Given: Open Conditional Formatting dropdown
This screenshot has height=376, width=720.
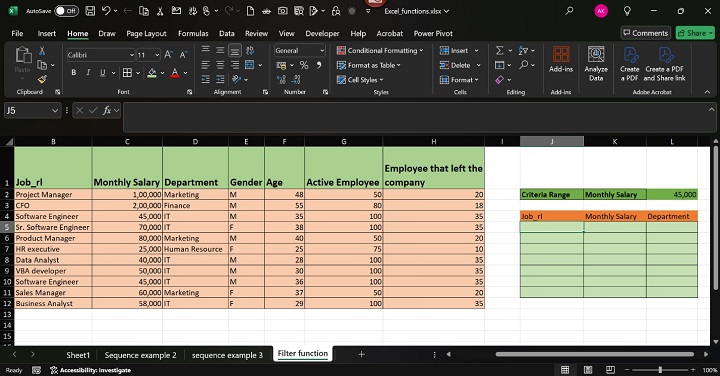Looking at the screenshot, I should point(380,51).
